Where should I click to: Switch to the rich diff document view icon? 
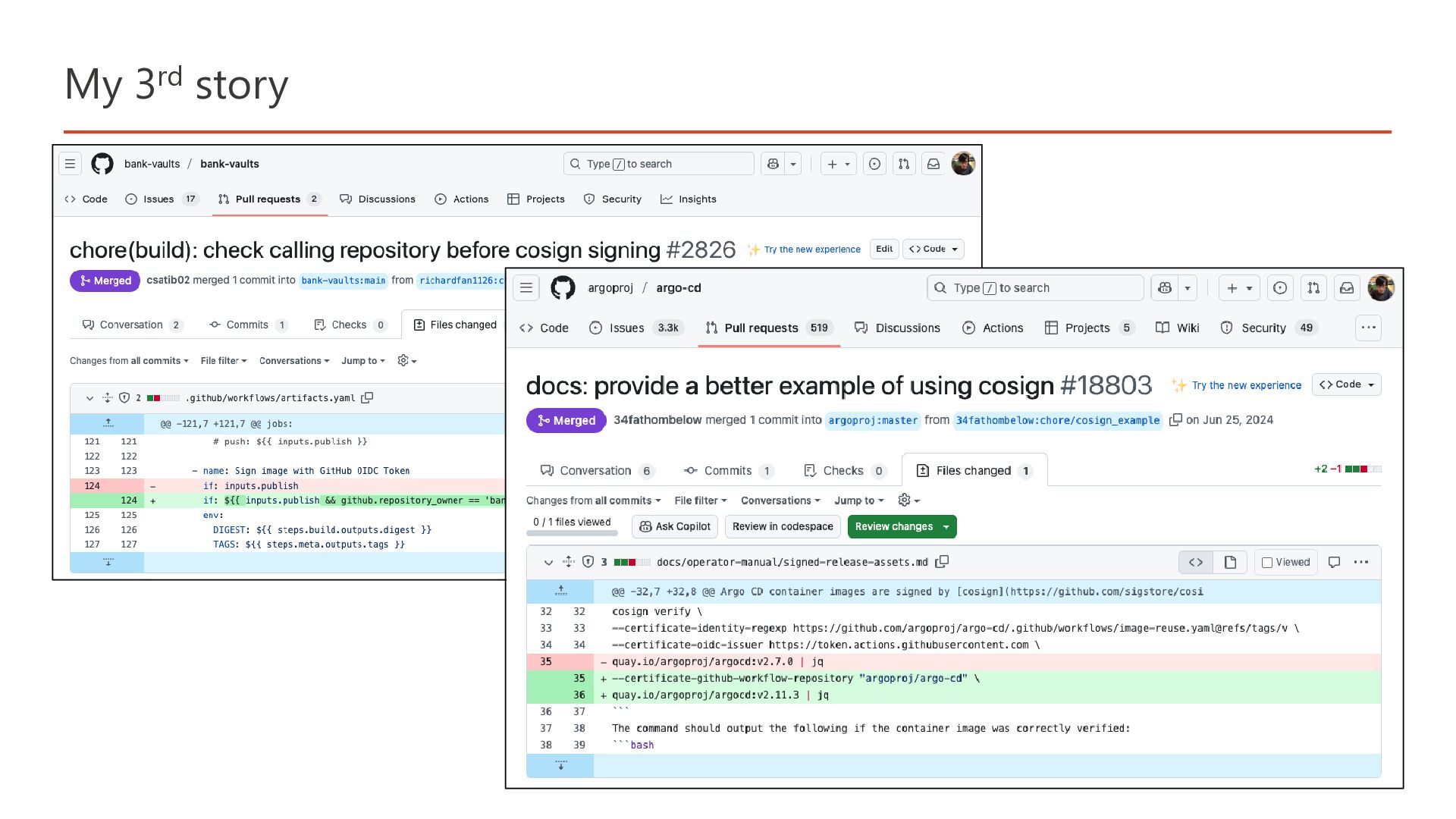pos(1230,562)
